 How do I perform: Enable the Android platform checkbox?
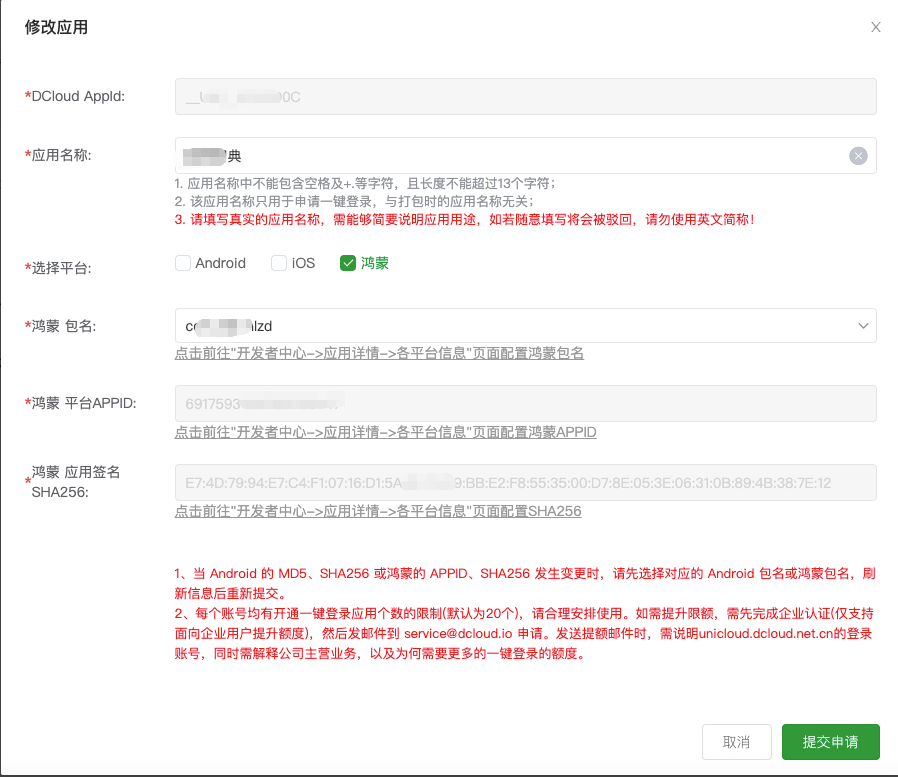pos(183,263)
